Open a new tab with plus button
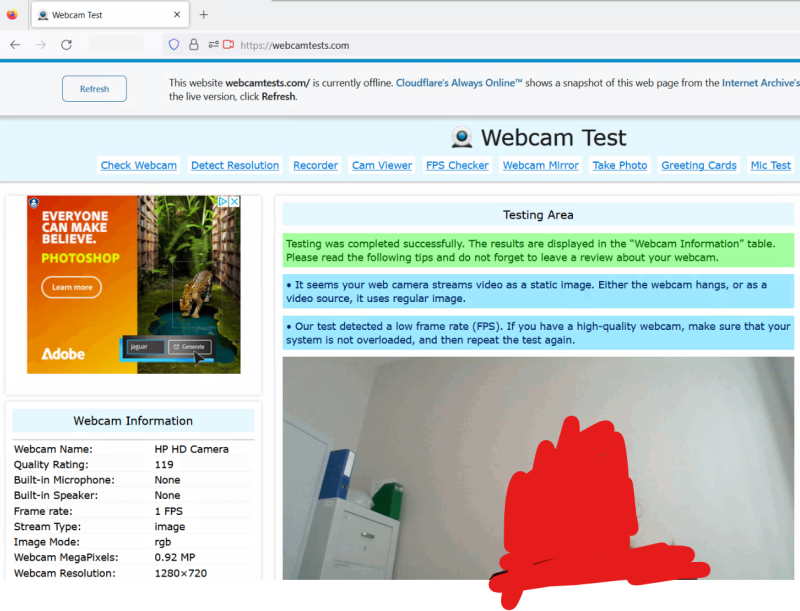 coord(204,15)
